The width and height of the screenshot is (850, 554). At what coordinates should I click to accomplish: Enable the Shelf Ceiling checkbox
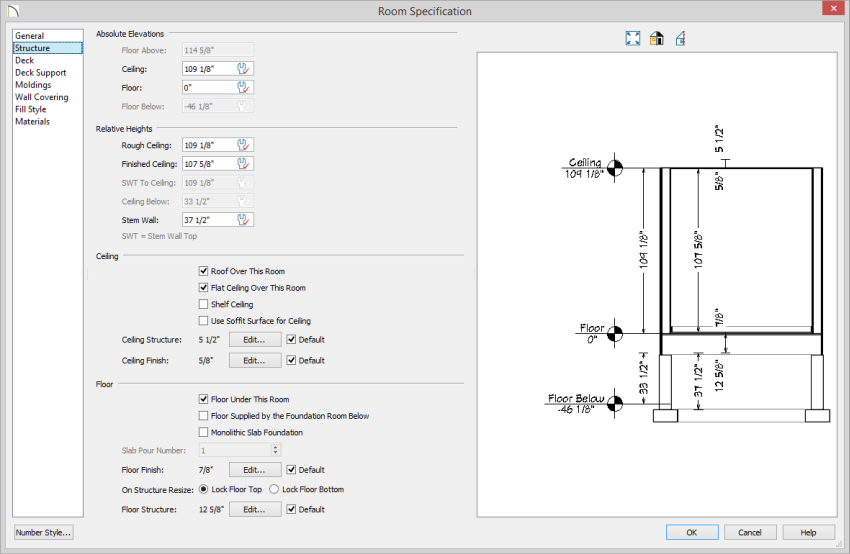[203, 304]
